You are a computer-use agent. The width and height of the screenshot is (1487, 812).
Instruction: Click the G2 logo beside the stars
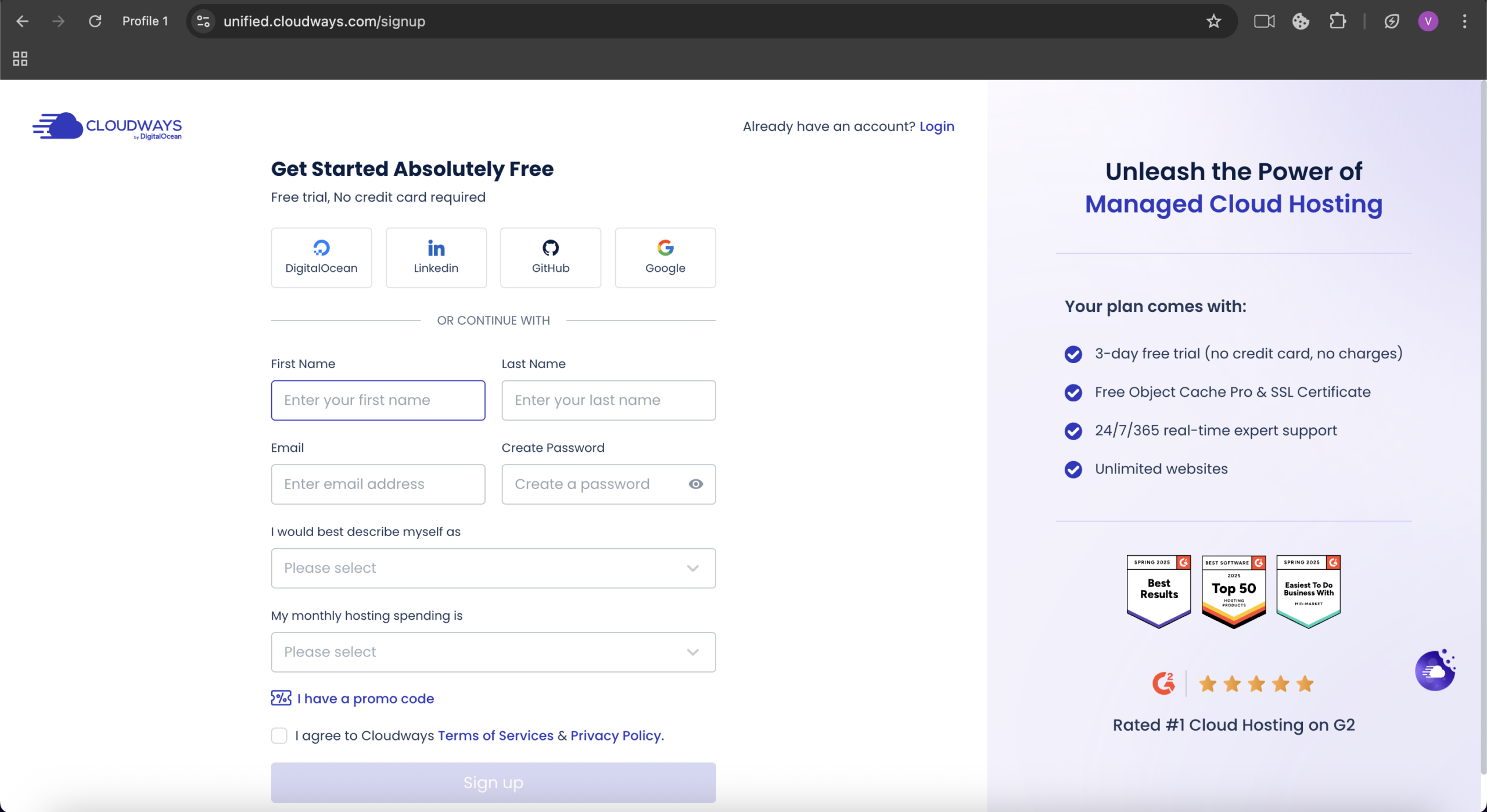pos(1163,683)
